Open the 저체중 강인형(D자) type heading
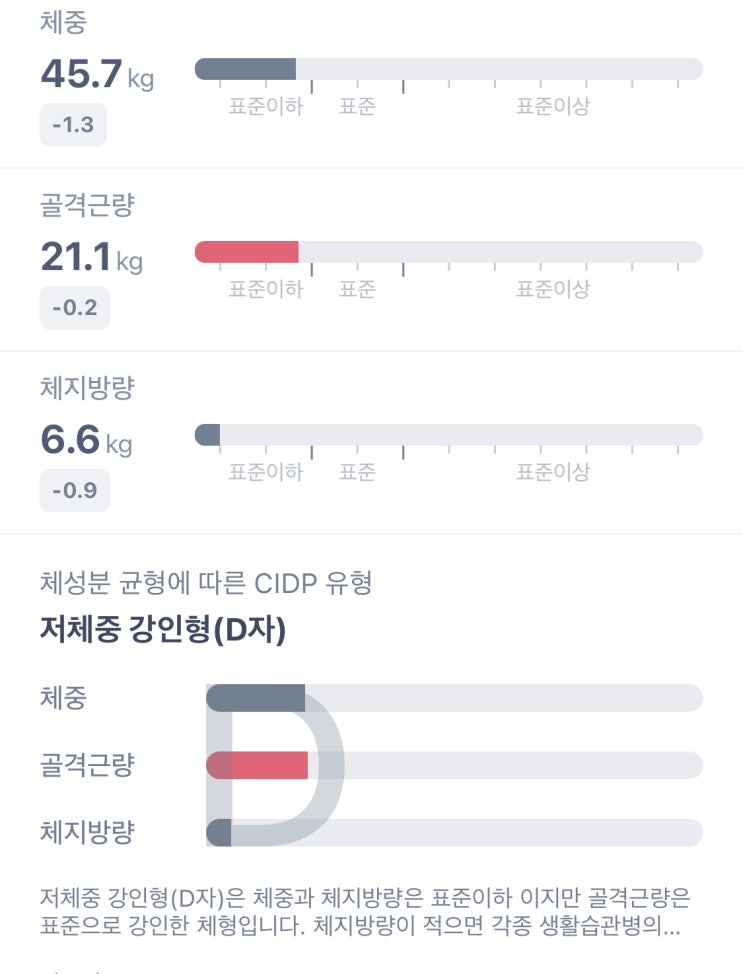The height and width of the screenshot is (974, 743). tap(163, 629)
